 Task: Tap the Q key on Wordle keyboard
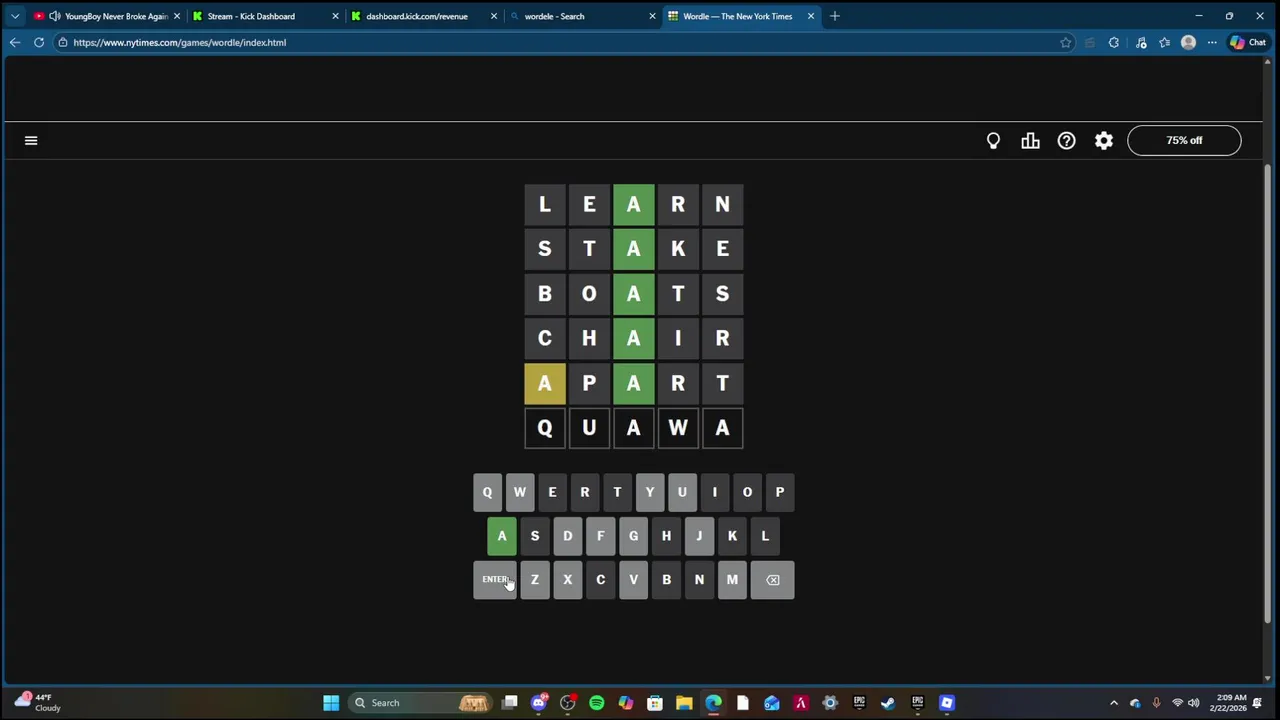[487, 492]
